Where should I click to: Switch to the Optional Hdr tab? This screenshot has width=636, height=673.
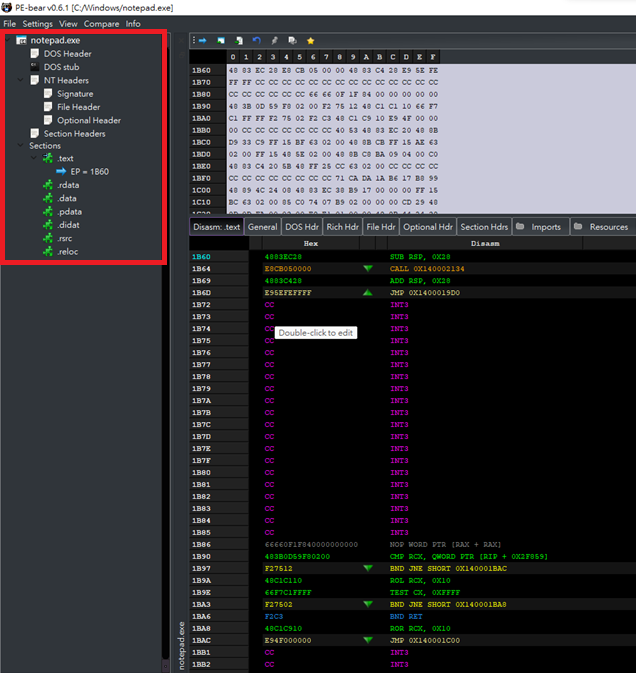428,227
